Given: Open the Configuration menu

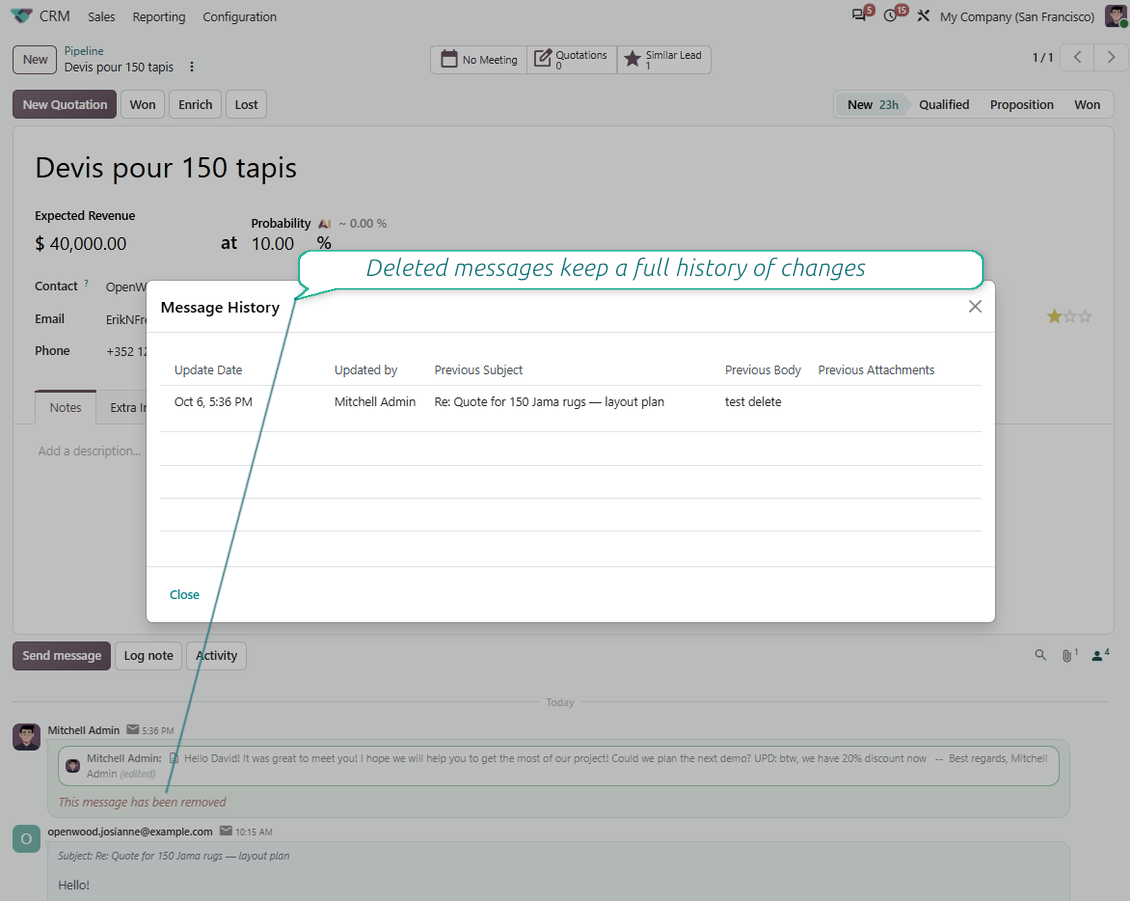Looking at the screenshot, I should tap(239, 17).
